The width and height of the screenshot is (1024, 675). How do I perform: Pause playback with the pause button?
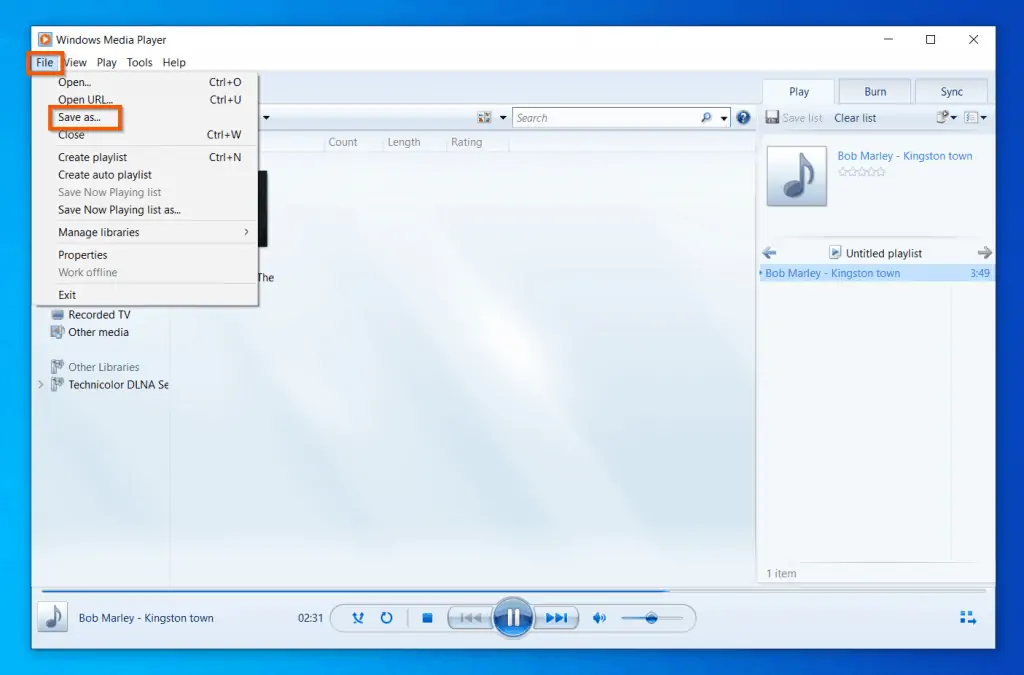[513, 618]
